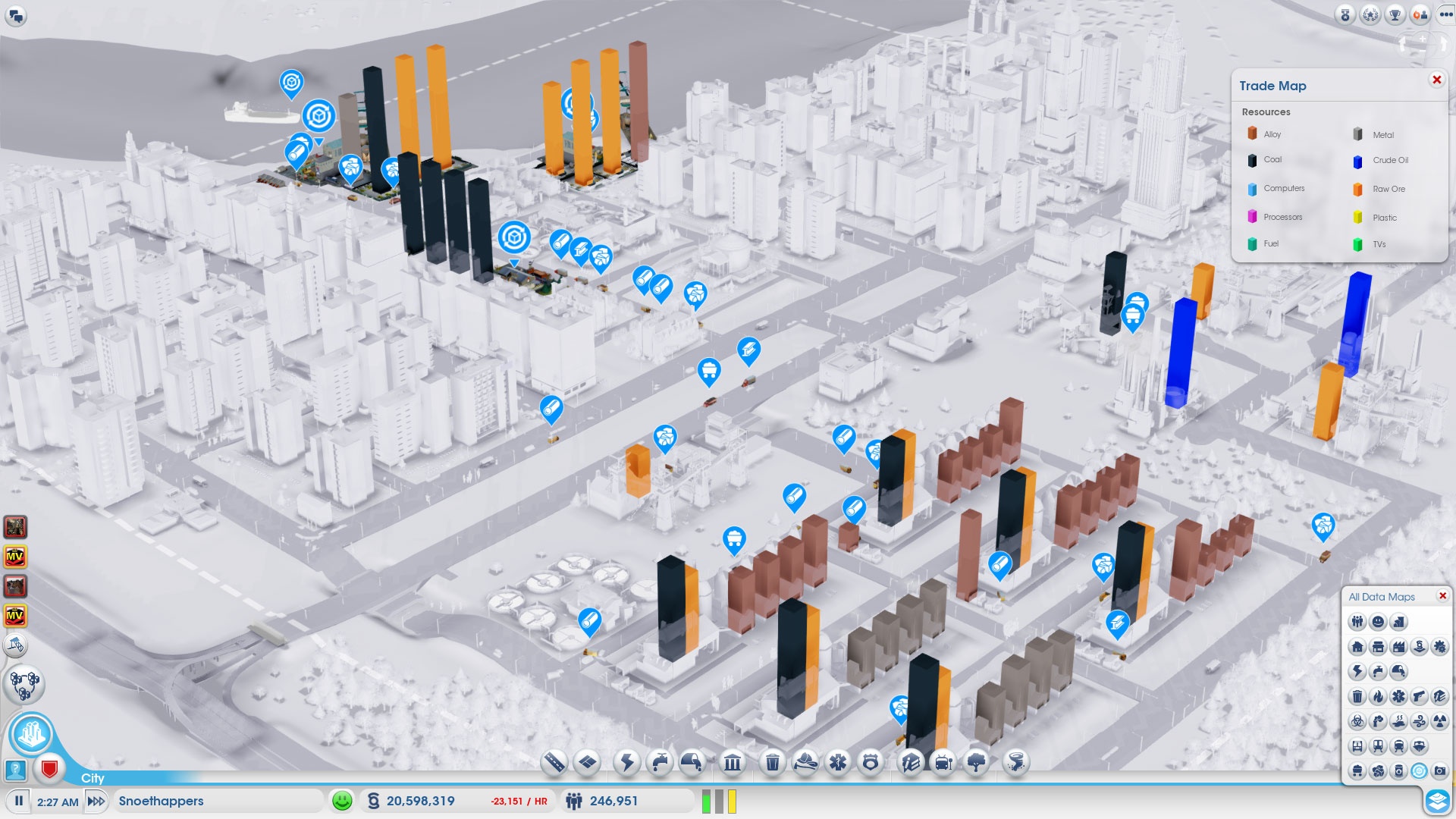
Task: Toggle the data layers button
Action: tap(1437, 801)
